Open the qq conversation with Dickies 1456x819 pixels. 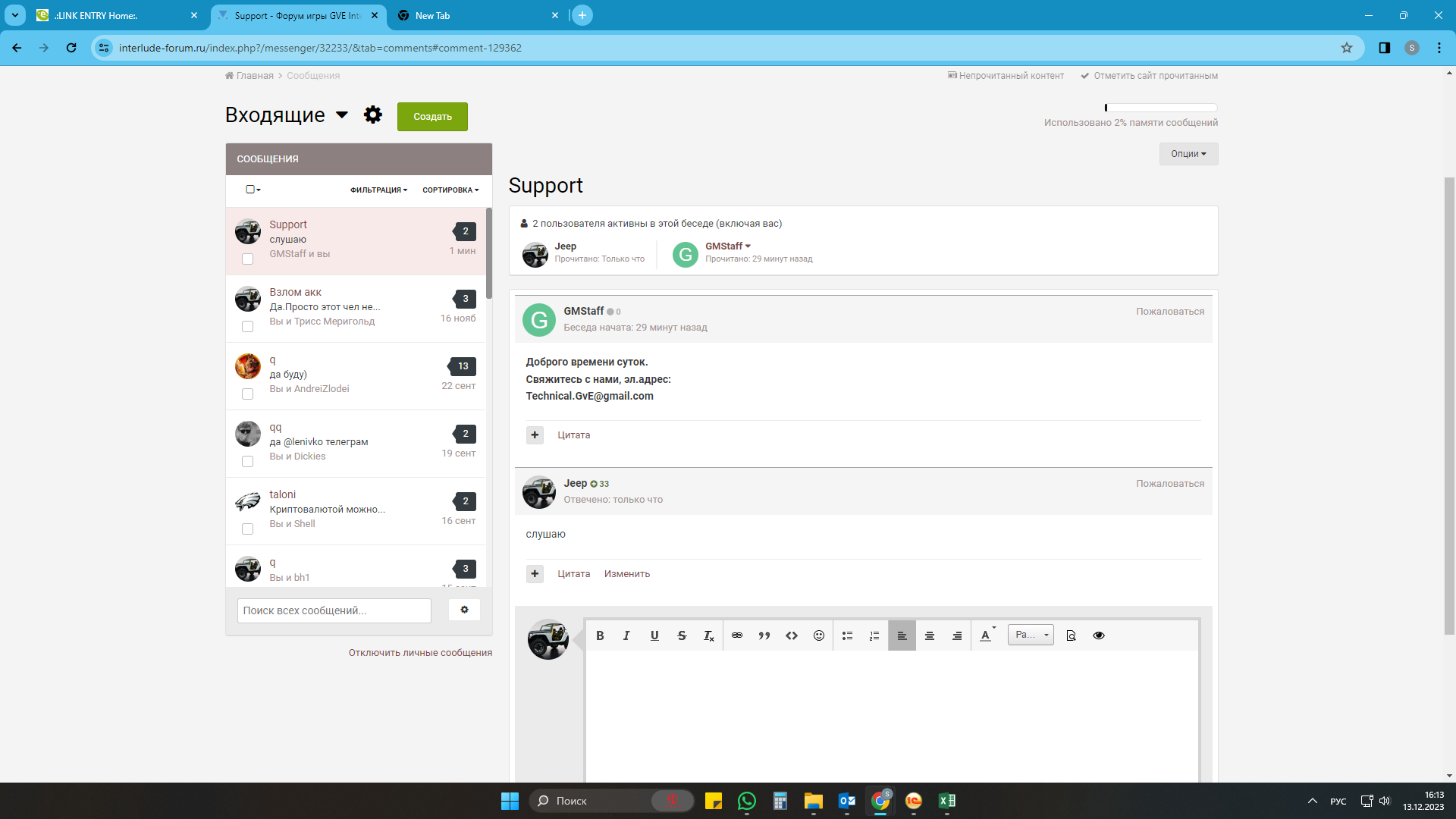click(x=356, y=444)
